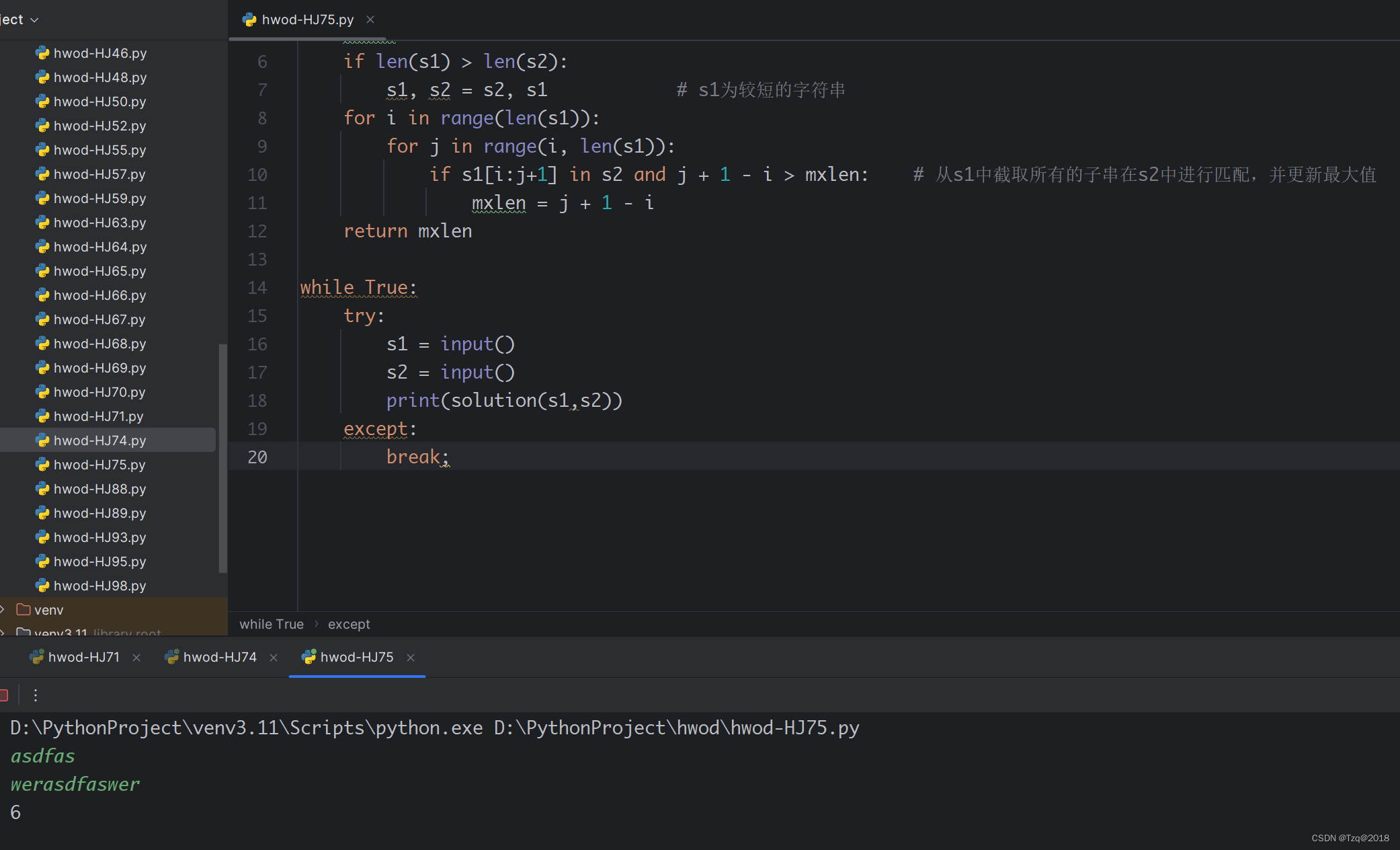Click the python.exe command line in console
Viewport: 1400px width, 850px height.
(x=435, y=728)
